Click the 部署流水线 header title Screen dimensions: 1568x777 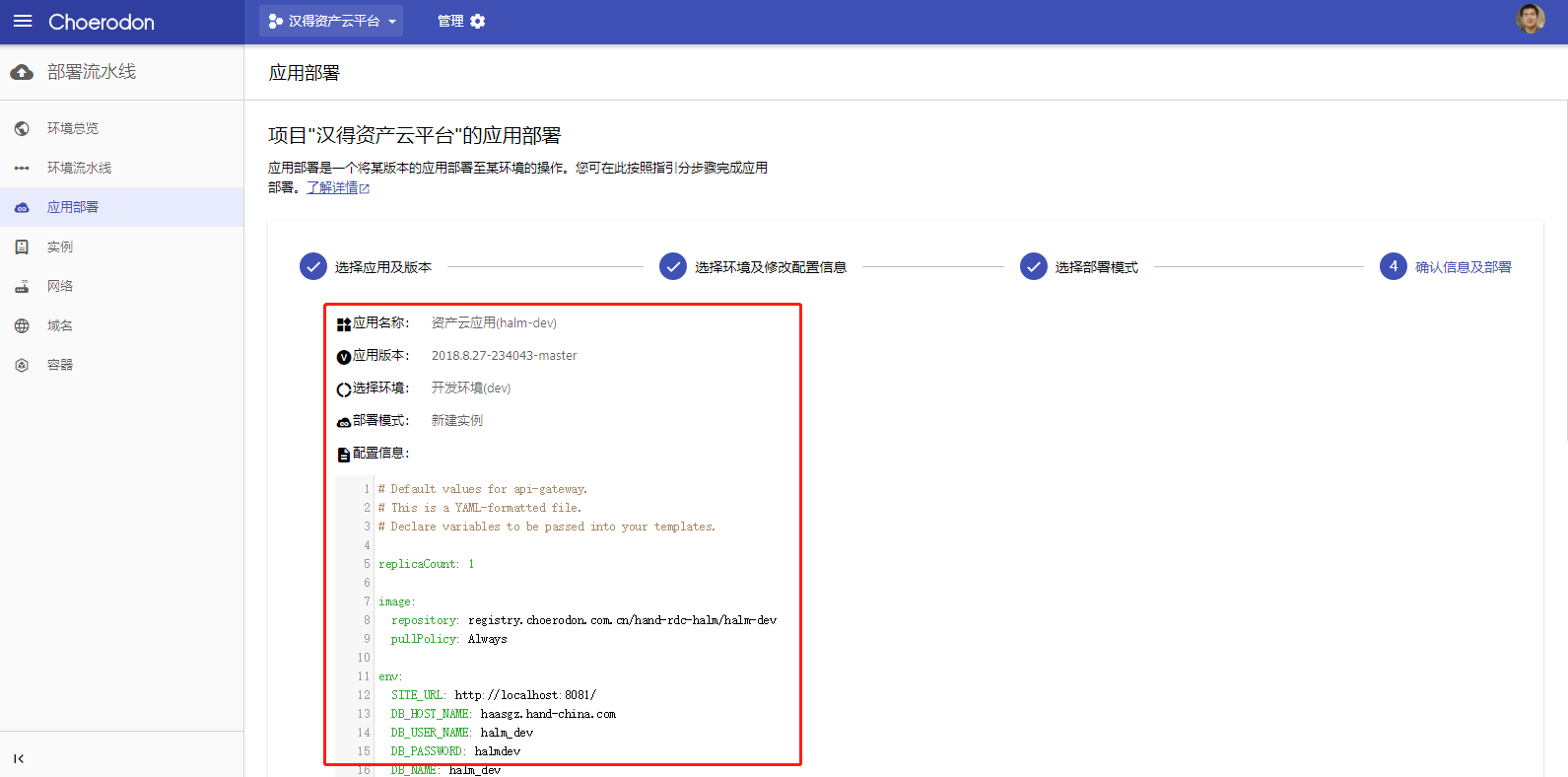(92, 72)
